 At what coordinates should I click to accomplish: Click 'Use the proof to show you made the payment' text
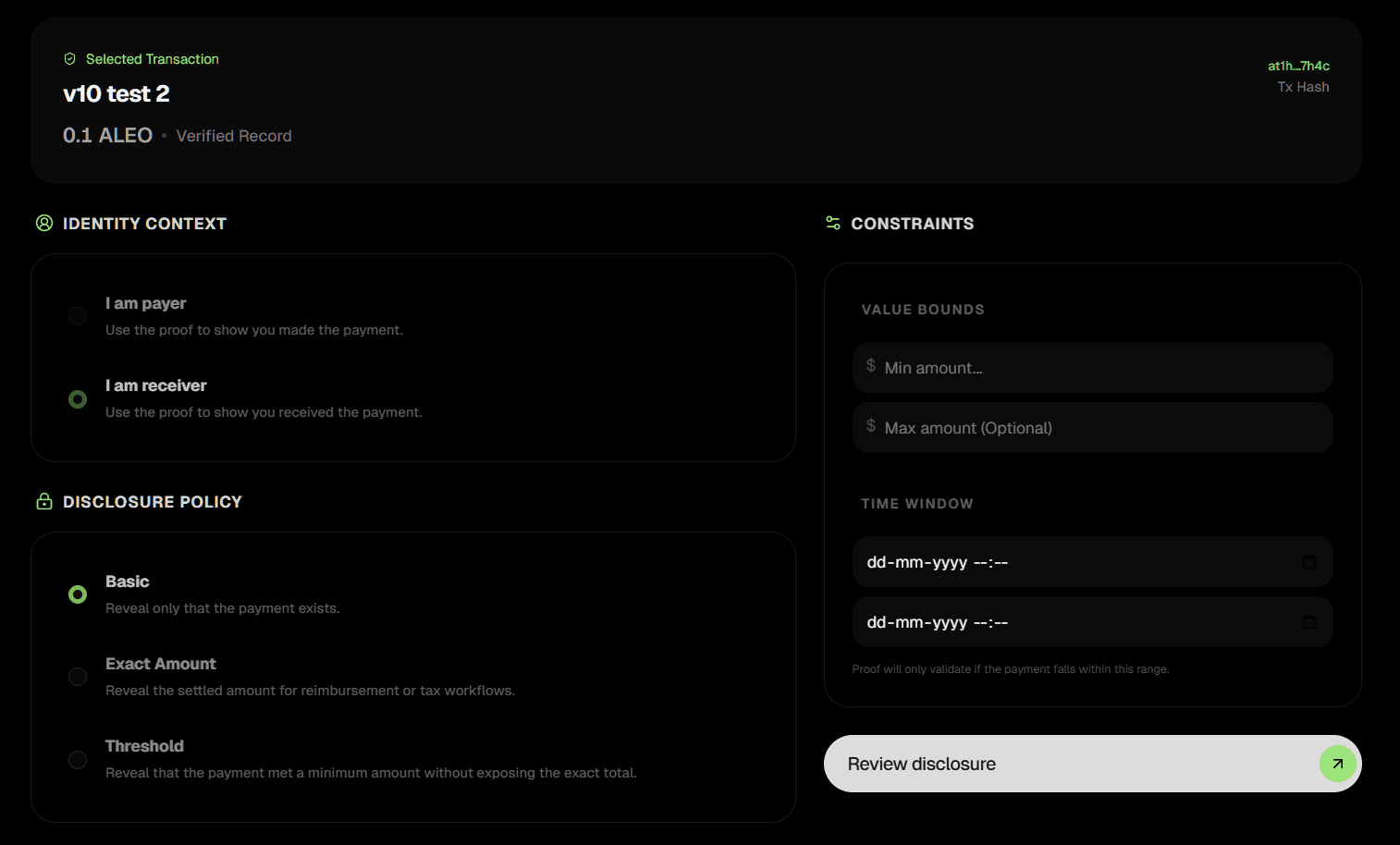(x=254, y=330)
